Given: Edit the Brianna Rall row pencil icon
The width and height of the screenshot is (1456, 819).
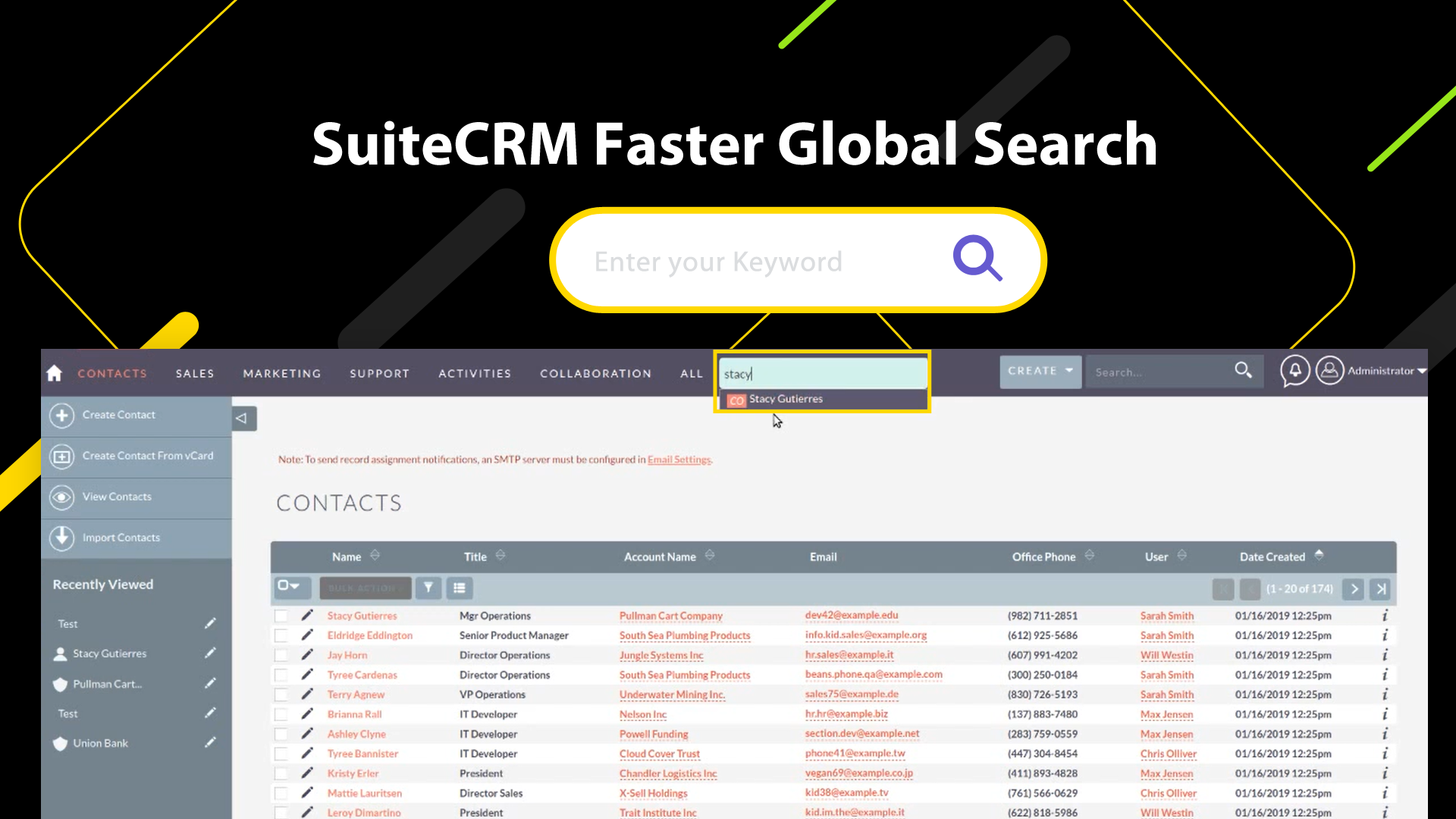Looking at the screenshot, I should point(307,714).
